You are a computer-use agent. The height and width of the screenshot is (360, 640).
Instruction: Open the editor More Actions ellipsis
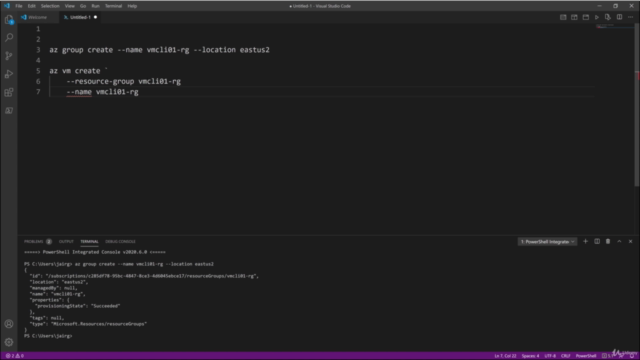[x=631, y=17]
